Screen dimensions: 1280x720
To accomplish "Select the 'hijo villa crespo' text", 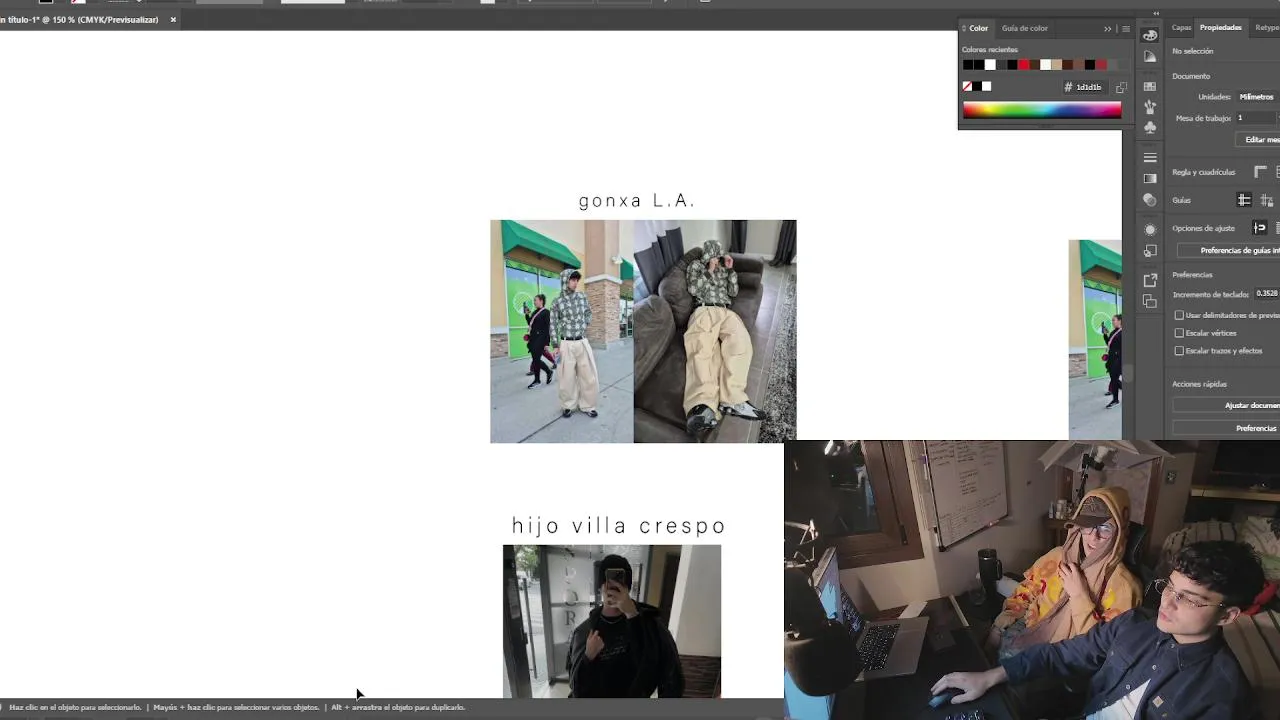I will point(619,526).
